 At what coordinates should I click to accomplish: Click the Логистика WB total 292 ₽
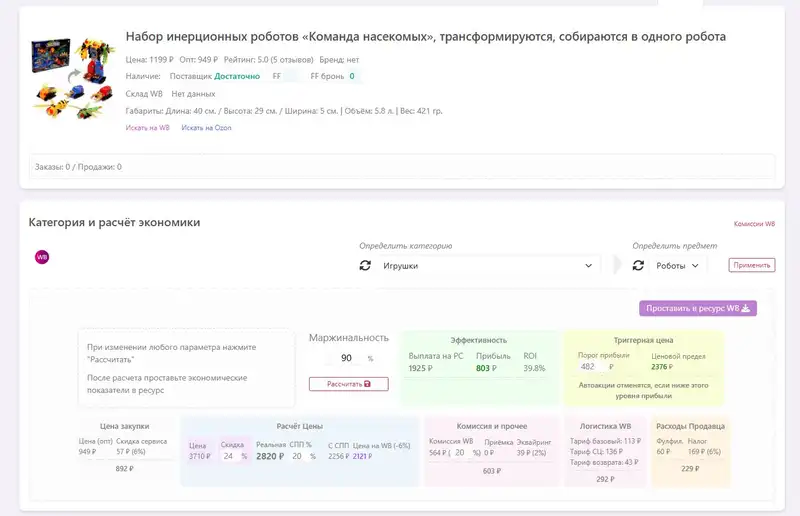pos(605,479)
